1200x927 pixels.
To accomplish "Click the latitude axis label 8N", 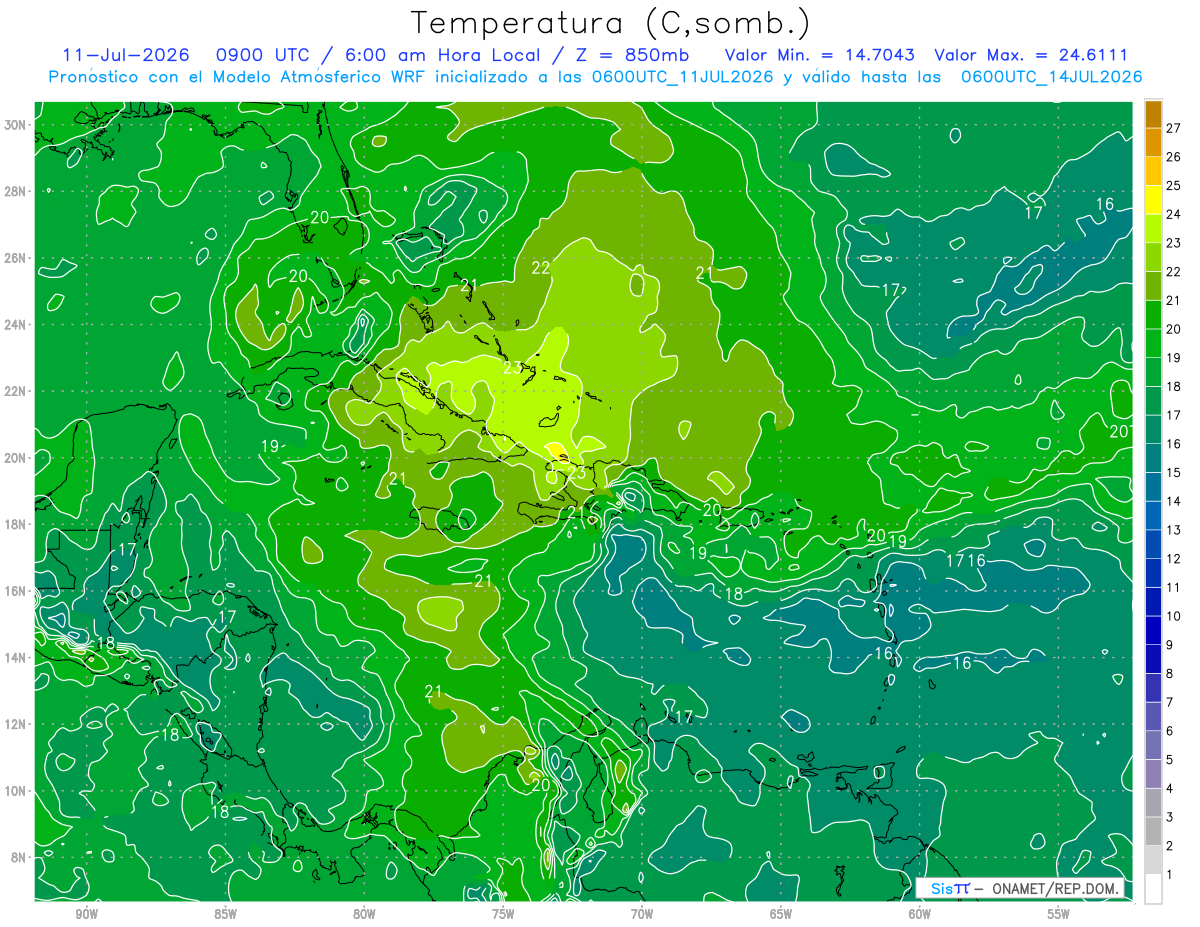I will [18, 858].
